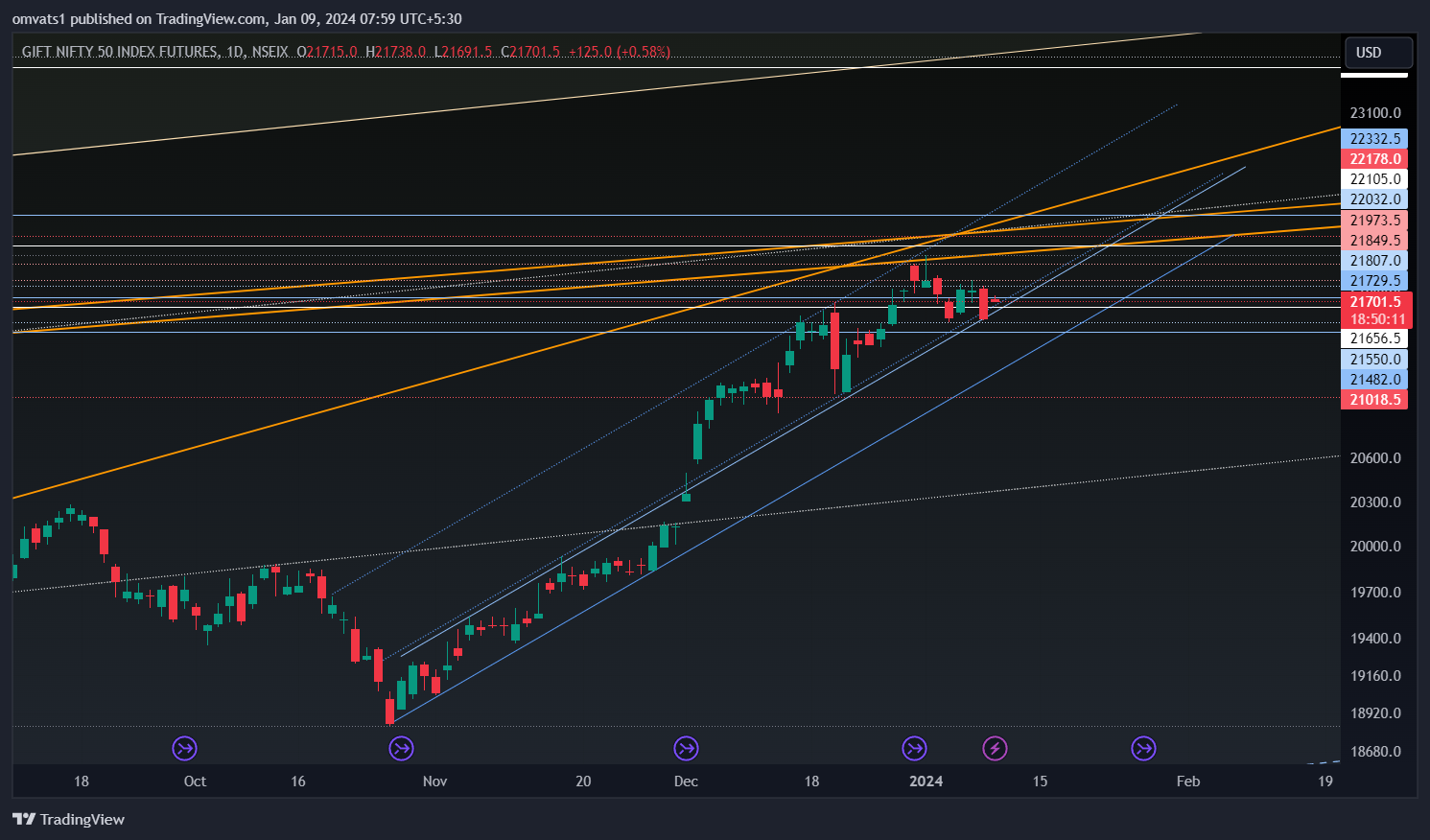1430x840 pixels.
Task: Click the event marker icon above the Nov label
Action: click(401, 748)
